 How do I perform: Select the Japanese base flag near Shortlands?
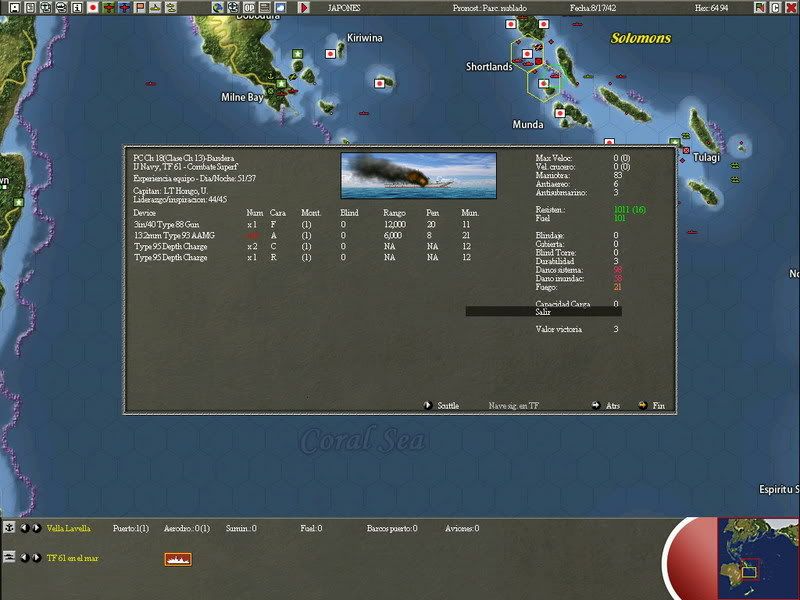click(x=528, y=54)
